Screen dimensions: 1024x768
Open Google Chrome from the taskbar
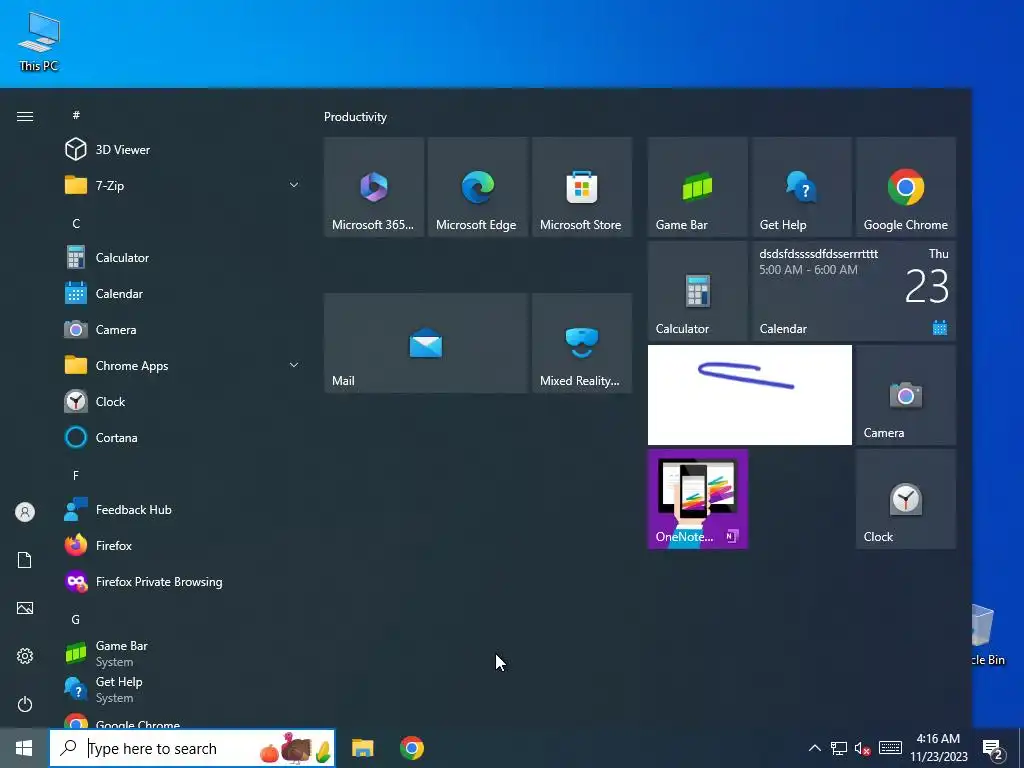click(411, 748)
